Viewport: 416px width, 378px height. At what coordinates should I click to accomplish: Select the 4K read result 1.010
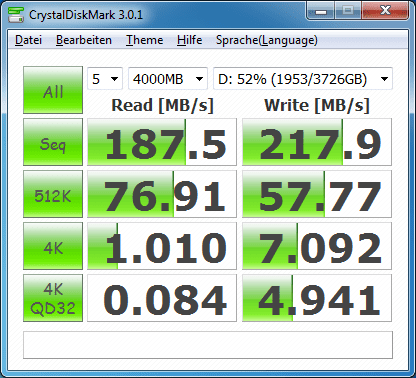[x=162, y=246]
